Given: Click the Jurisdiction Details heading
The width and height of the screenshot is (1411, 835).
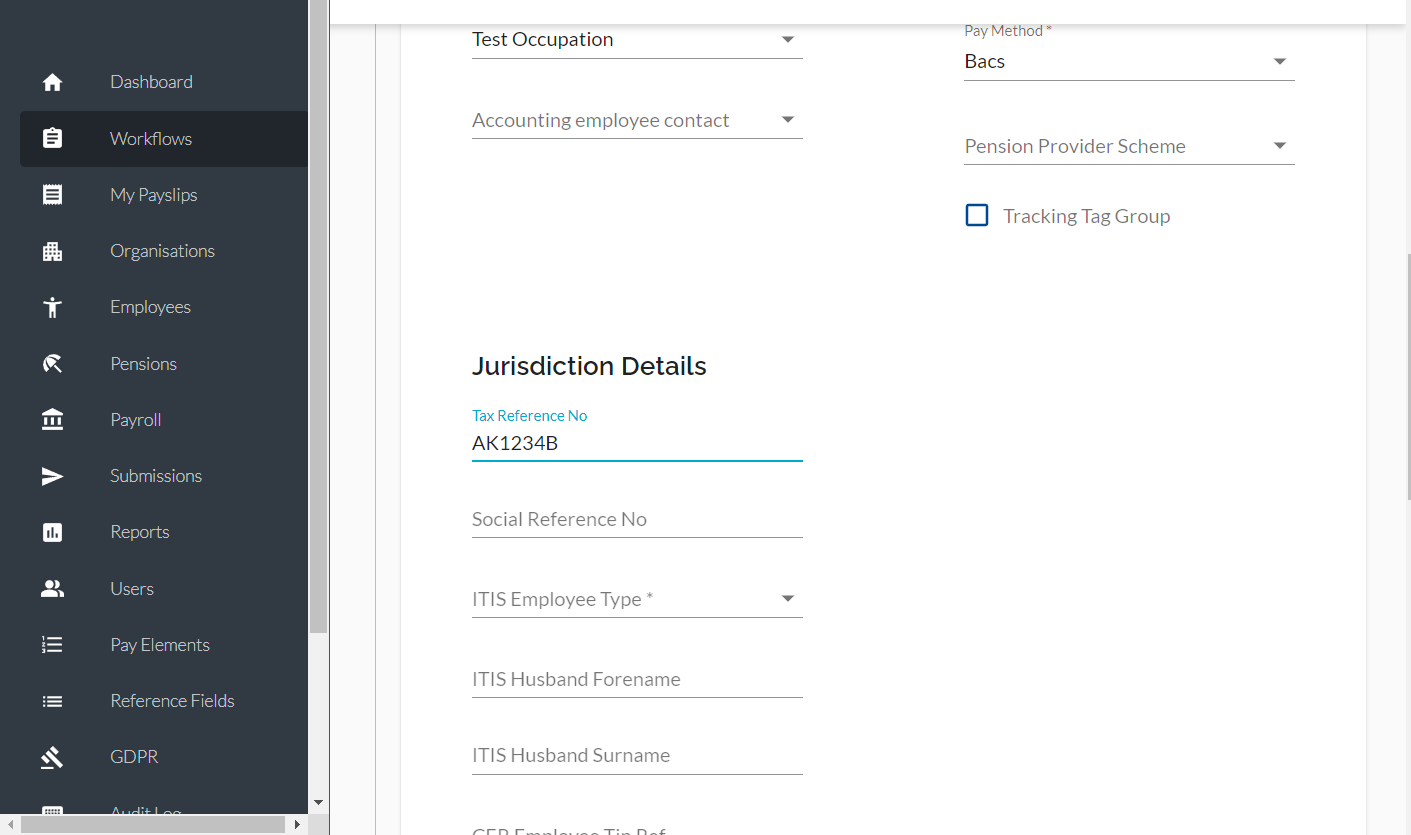Looking at the screenshot, I should (x=589, y=366).
